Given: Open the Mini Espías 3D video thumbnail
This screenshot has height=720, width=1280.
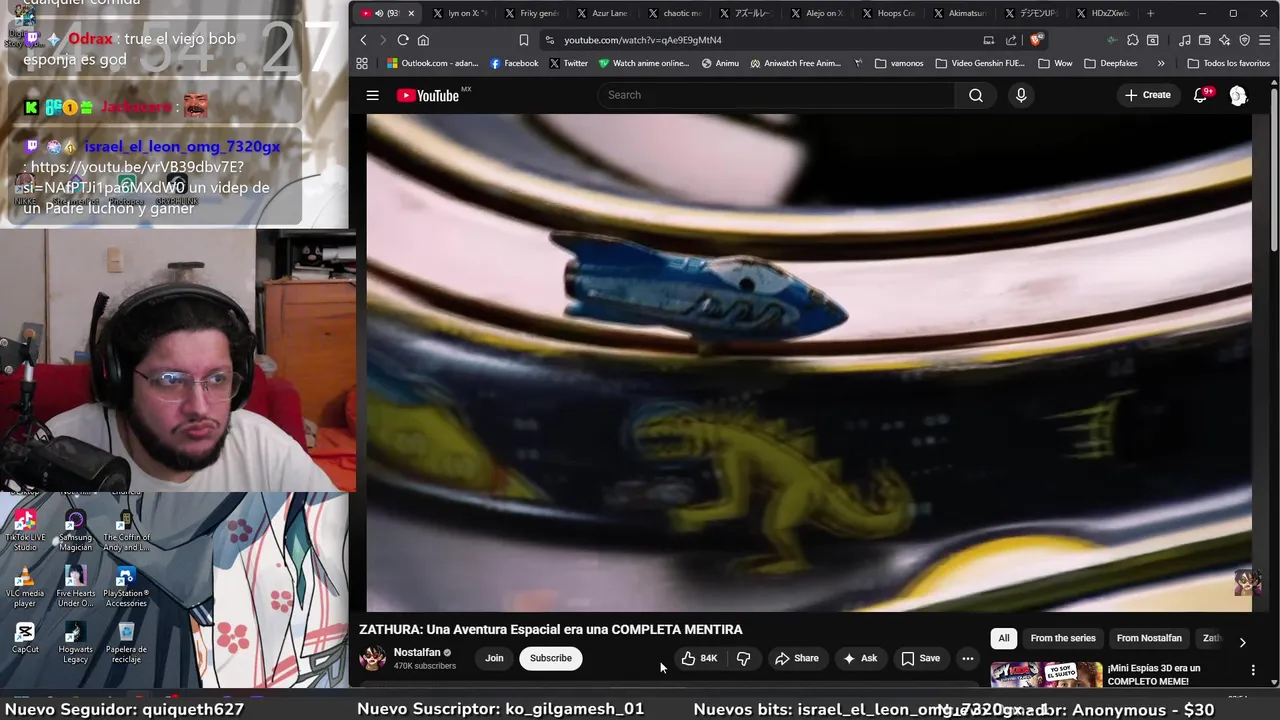Looking at the screenshot, I should pyautogui.click(x=1046, y=675).
